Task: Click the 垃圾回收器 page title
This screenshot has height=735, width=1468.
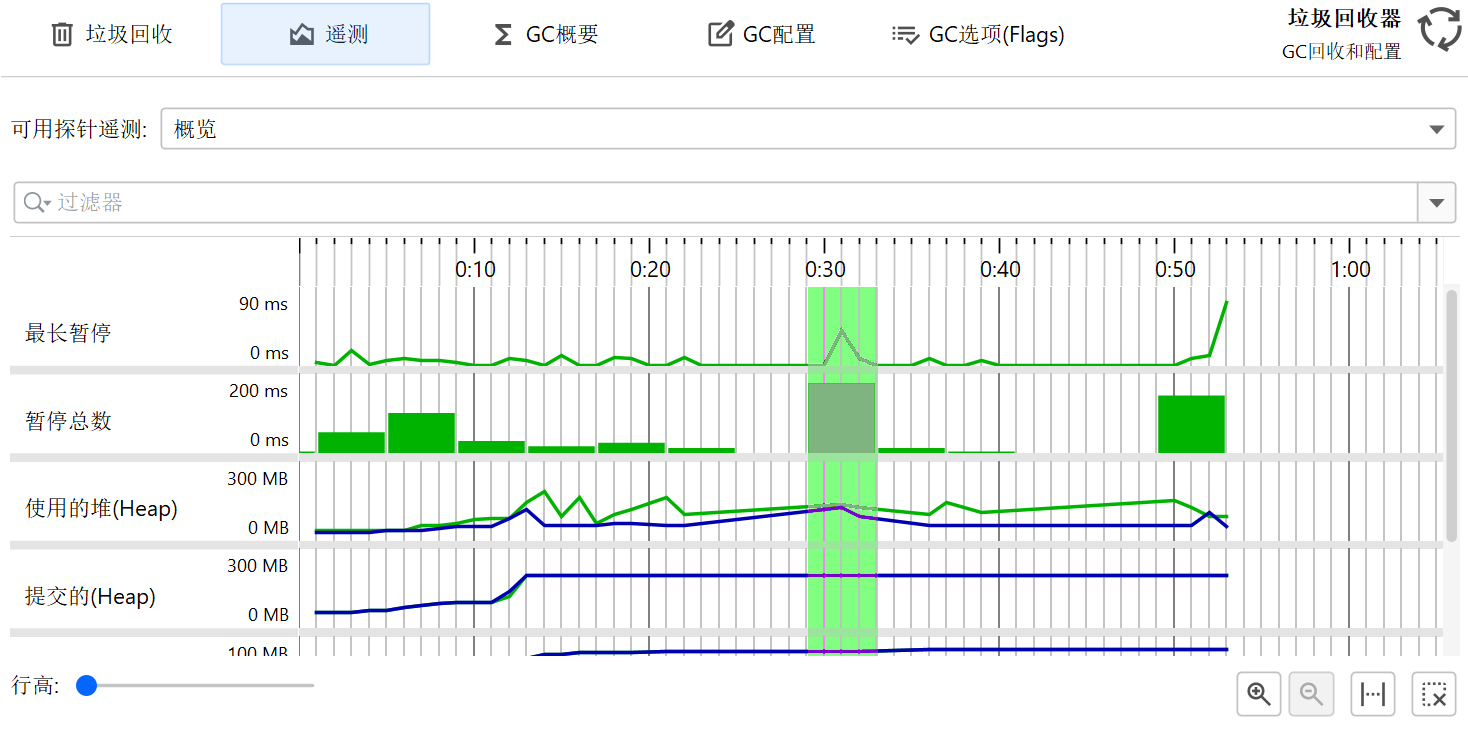Action: (x=1343, y=19)
